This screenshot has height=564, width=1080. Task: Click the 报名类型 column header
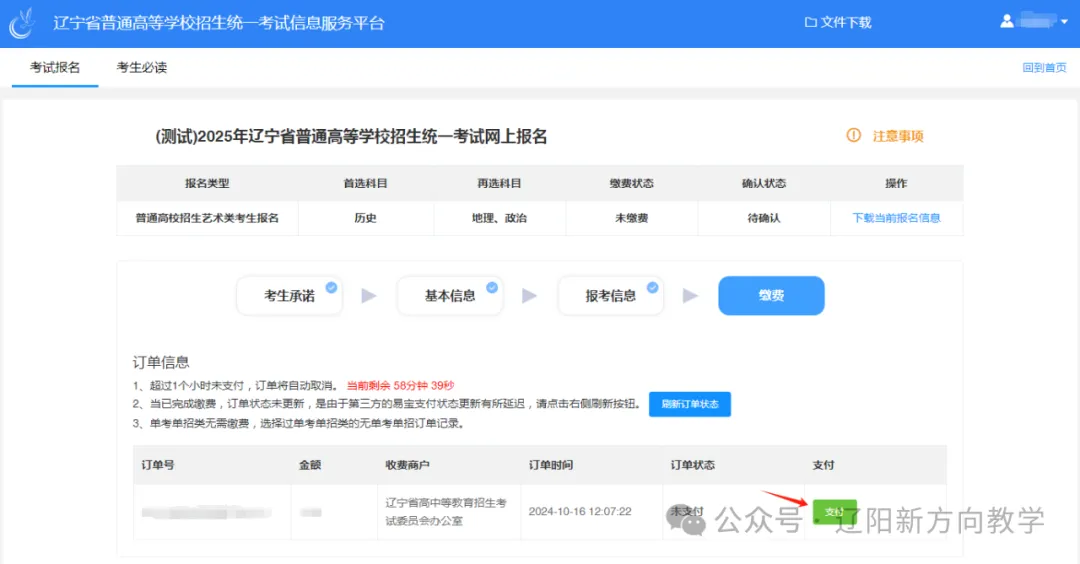[x=207, y=183]
